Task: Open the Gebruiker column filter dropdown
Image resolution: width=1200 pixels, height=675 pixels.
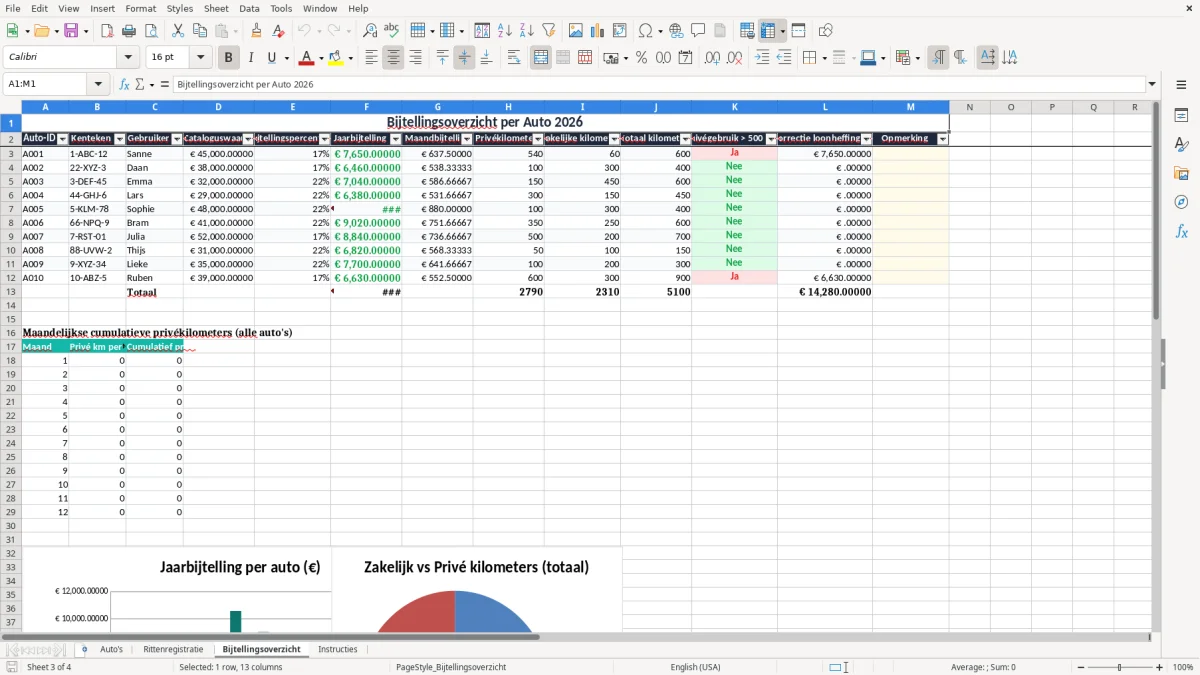Action: click(x=177, y=139)
